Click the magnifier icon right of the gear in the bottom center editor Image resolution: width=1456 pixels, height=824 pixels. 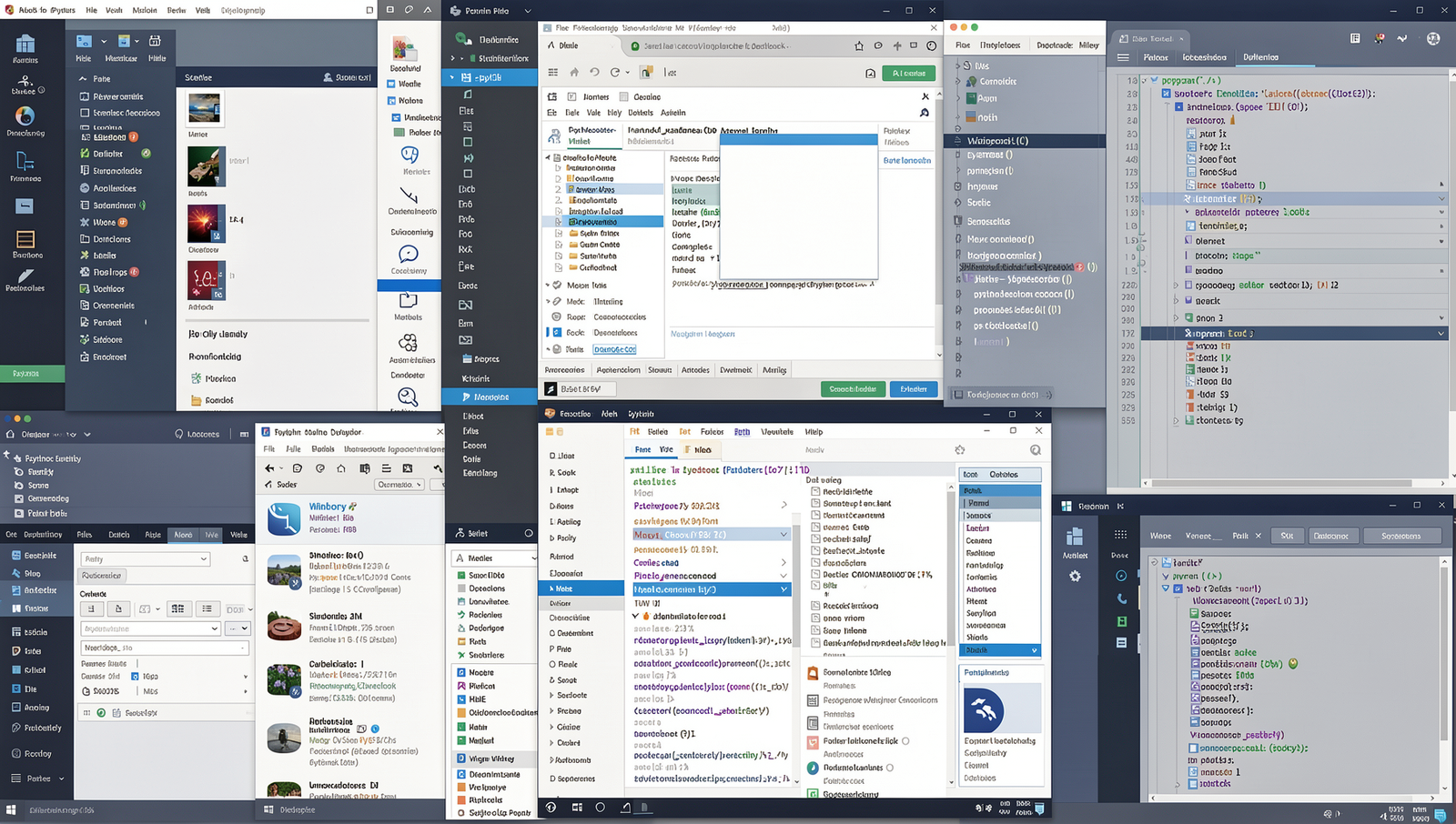(1035, 449)
